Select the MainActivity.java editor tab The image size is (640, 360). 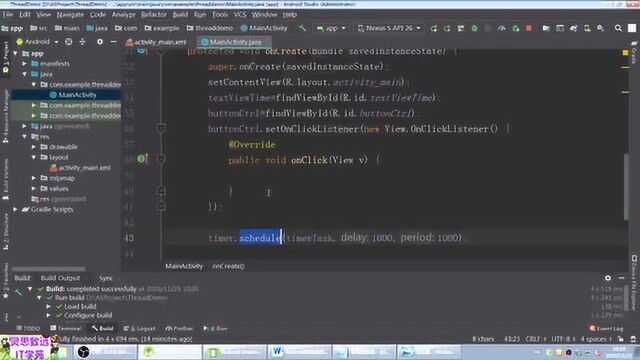235,42
